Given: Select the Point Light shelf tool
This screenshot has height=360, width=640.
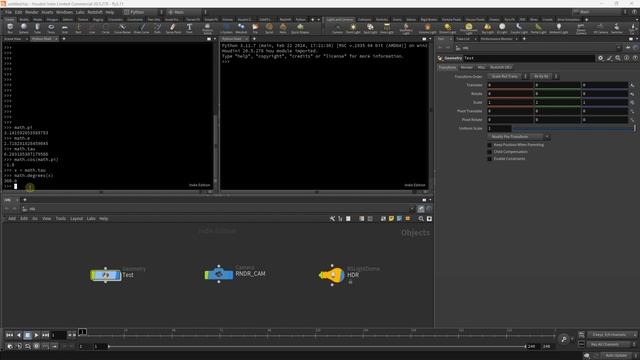Looking at the screenshot, I should [x=353, y=28].
